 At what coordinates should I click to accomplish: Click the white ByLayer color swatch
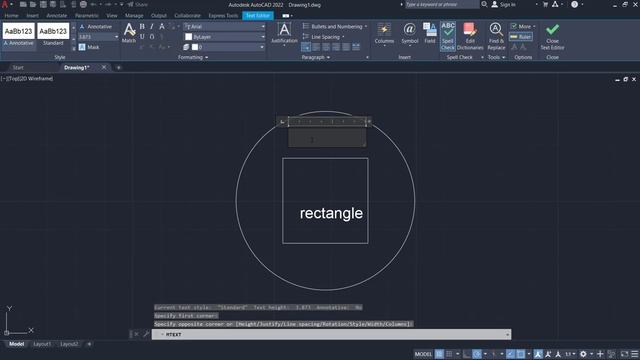[x=189, y=37]
